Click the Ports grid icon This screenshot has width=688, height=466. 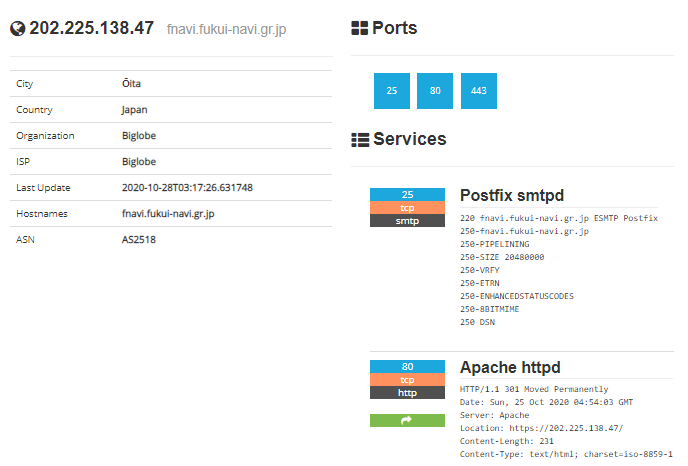click(x=359, y=28)
